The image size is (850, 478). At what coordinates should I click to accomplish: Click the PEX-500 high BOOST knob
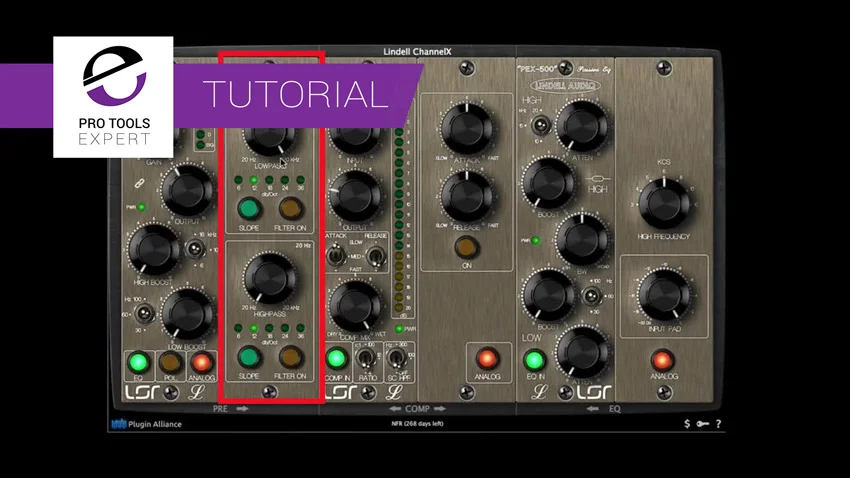[548, 183]
